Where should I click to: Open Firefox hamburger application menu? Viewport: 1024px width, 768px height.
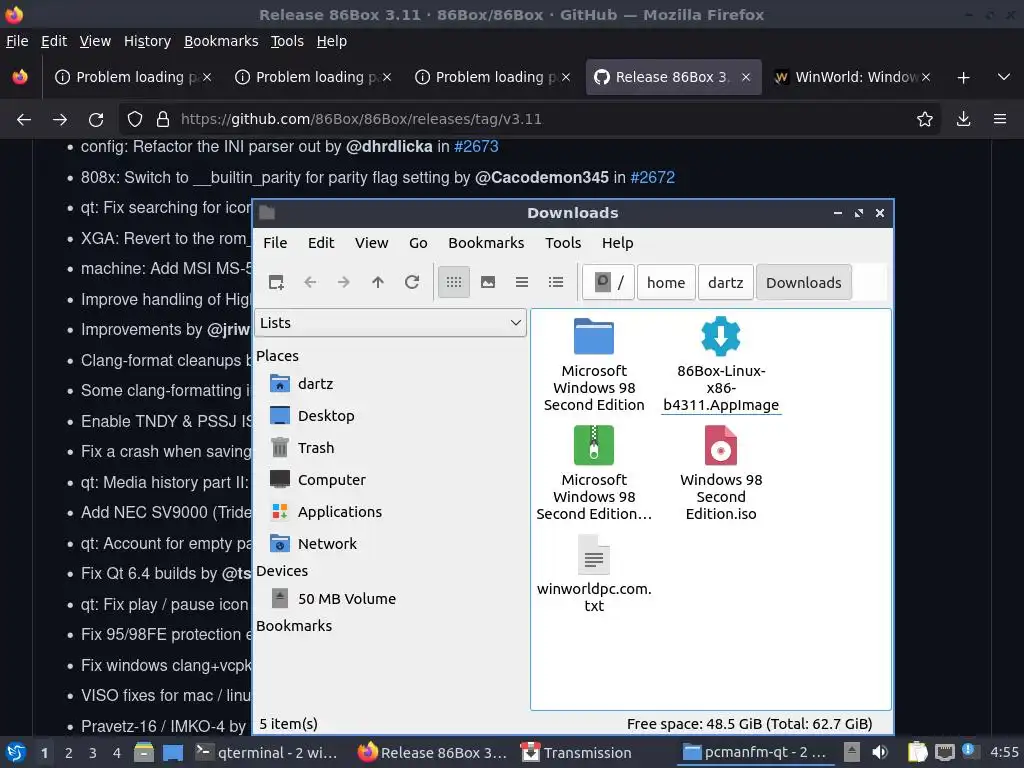[x=1000, y=120]
